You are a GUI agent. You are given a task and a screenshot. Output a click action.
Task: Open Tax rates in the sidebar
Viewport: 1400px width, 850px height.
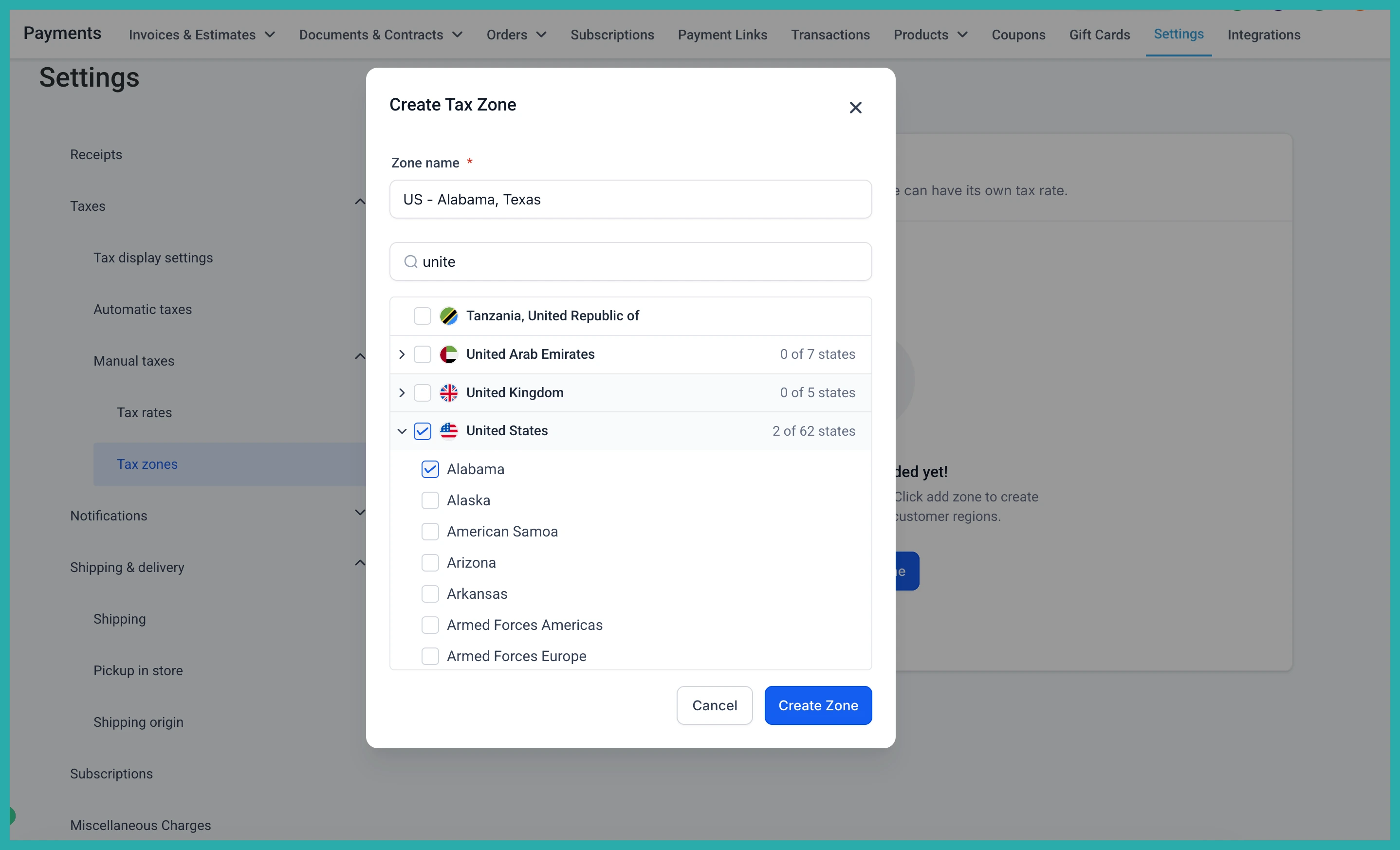coord(144,412)
